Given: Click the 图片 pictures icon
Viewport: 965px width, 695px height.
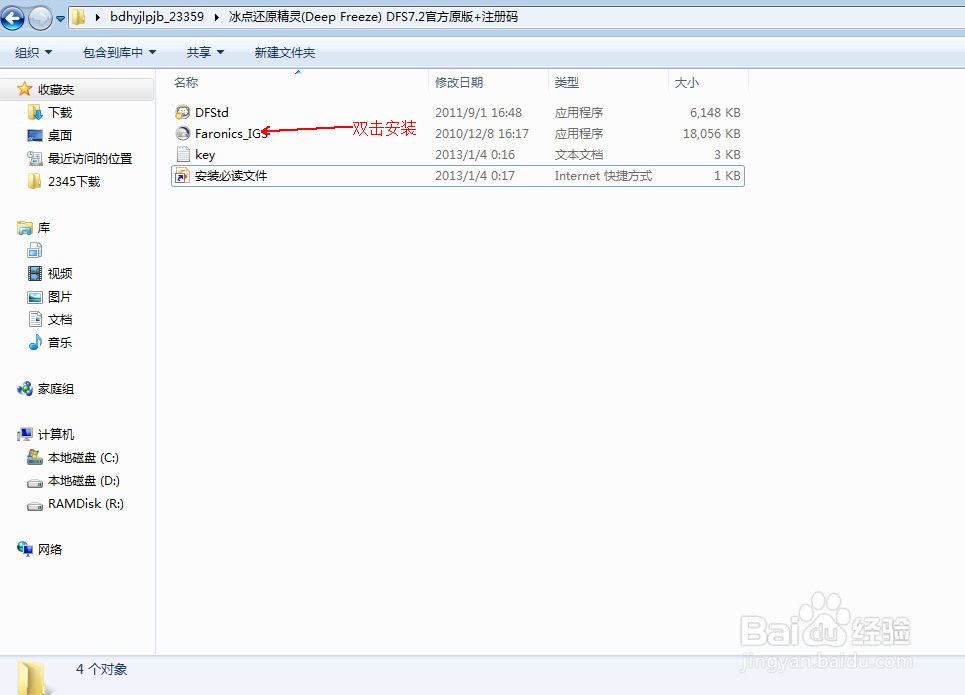Looking at the screenshot, I should click(x=35, y=297).
